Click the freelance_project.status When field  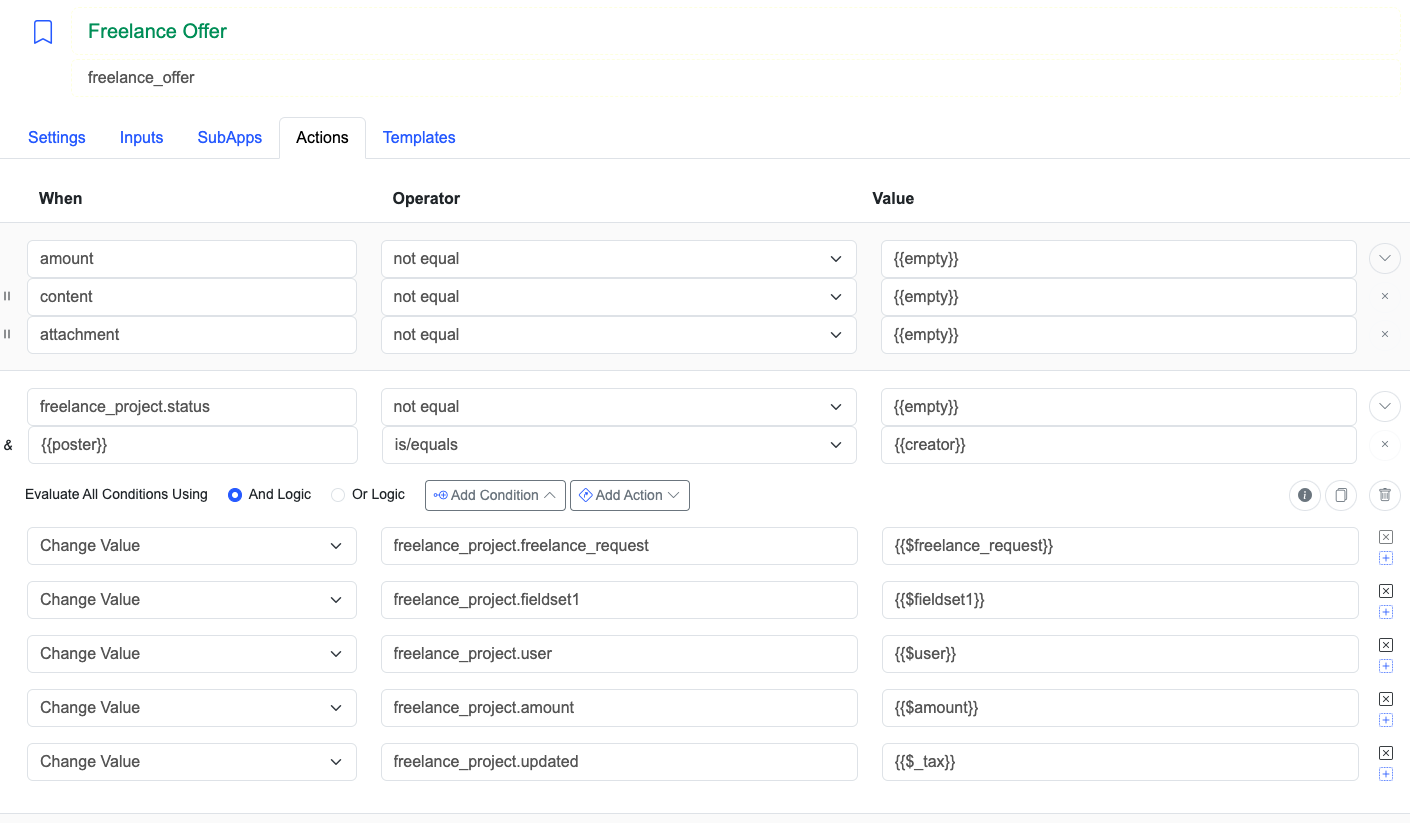192,407
